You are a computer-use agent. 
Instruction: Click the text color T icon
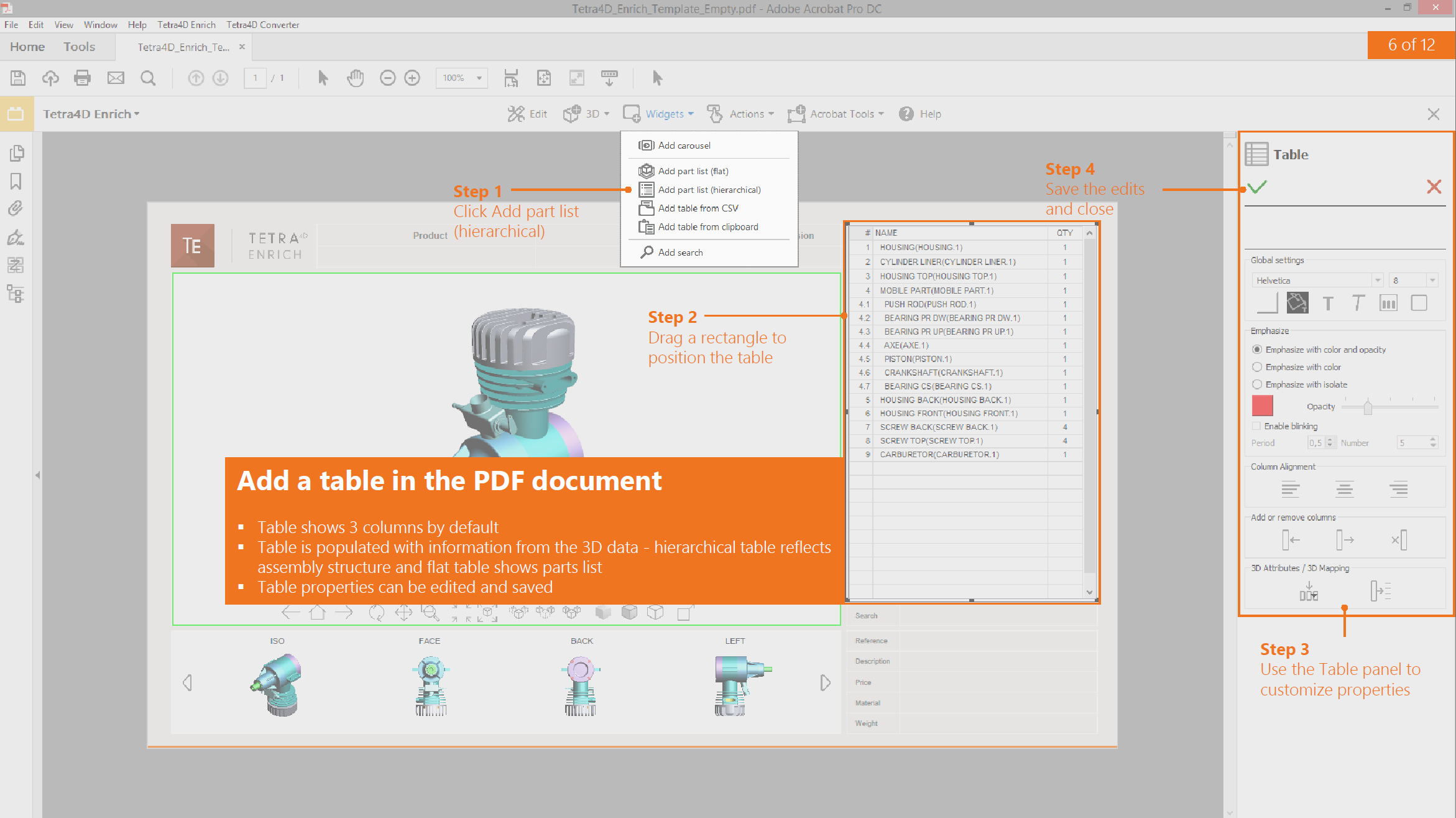tap(1328, 303)
